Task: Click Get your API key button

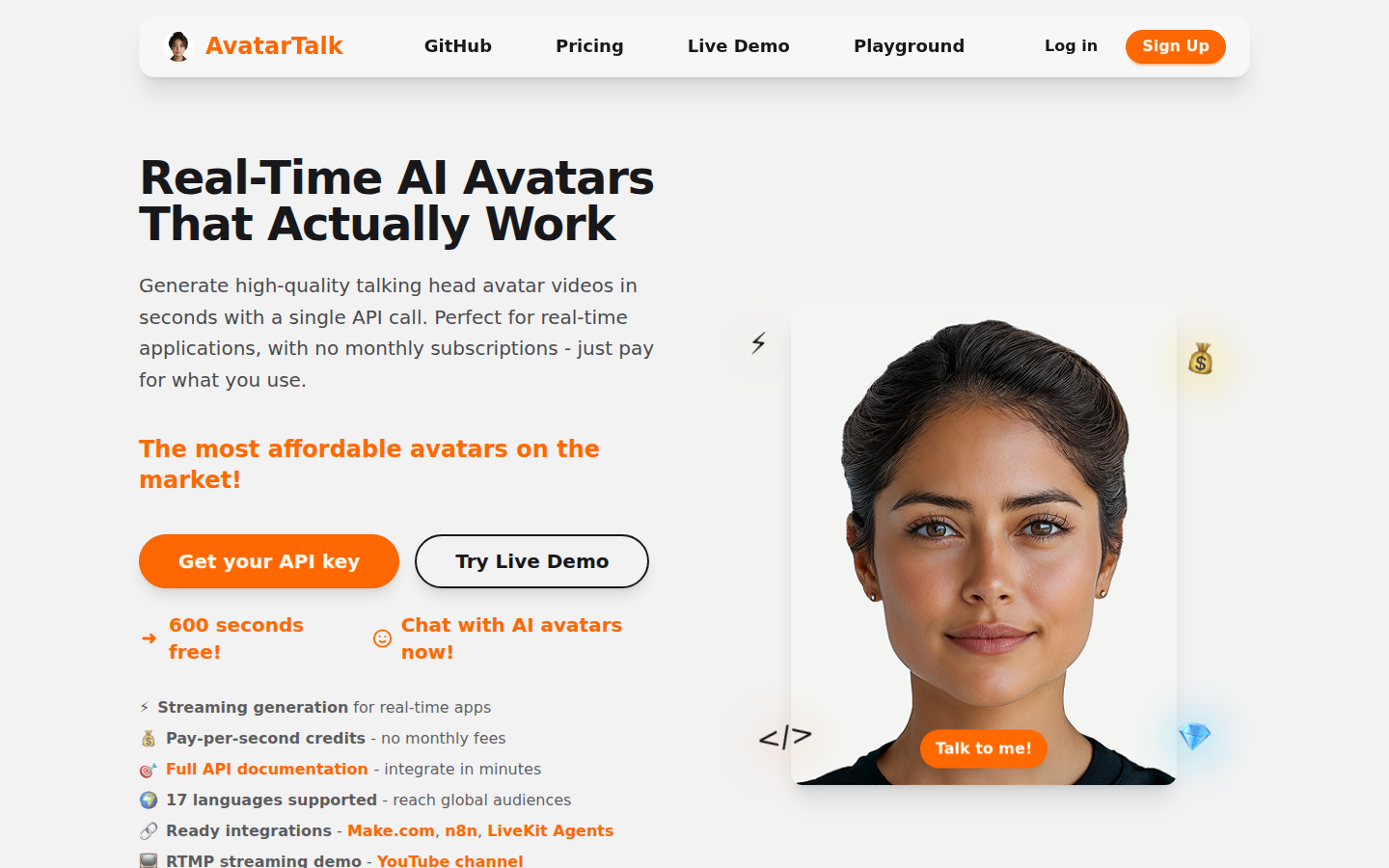Action: pyautogui.click(x=269, y=561)
